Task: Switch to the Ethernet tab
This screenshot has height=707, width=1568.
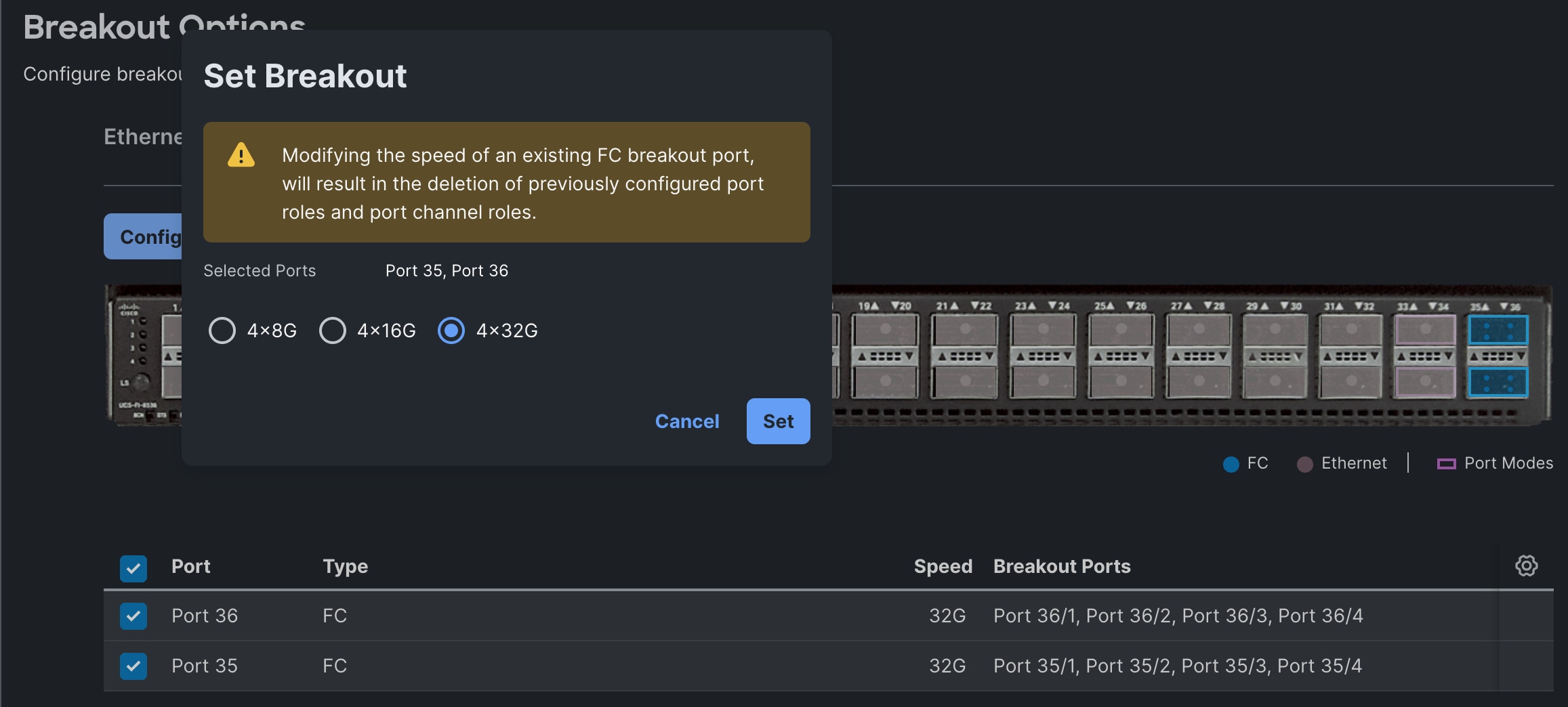Action: tap(144, 136)
